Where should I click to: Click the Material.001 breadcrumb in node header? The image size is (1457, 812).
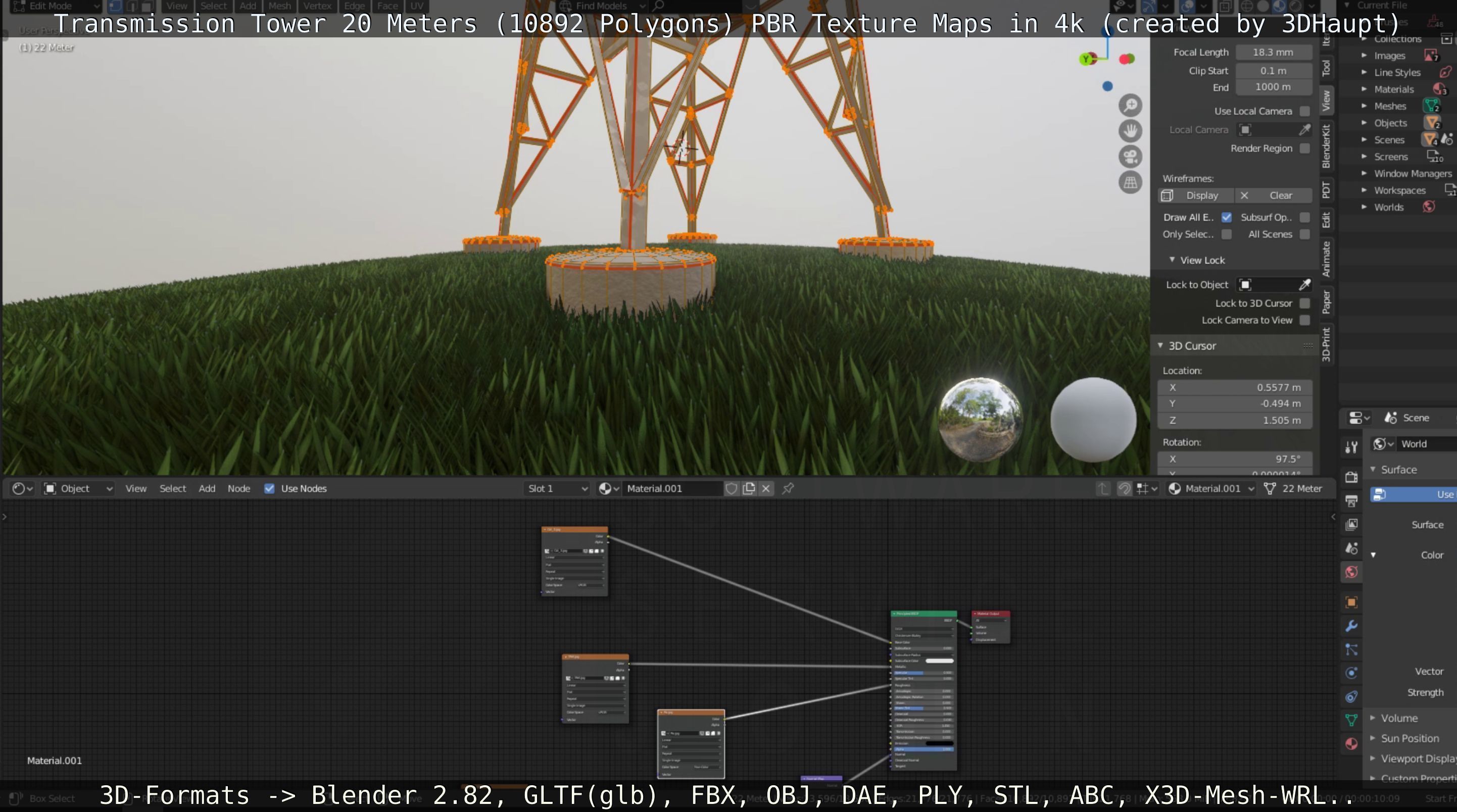[x=1211, y=488]
